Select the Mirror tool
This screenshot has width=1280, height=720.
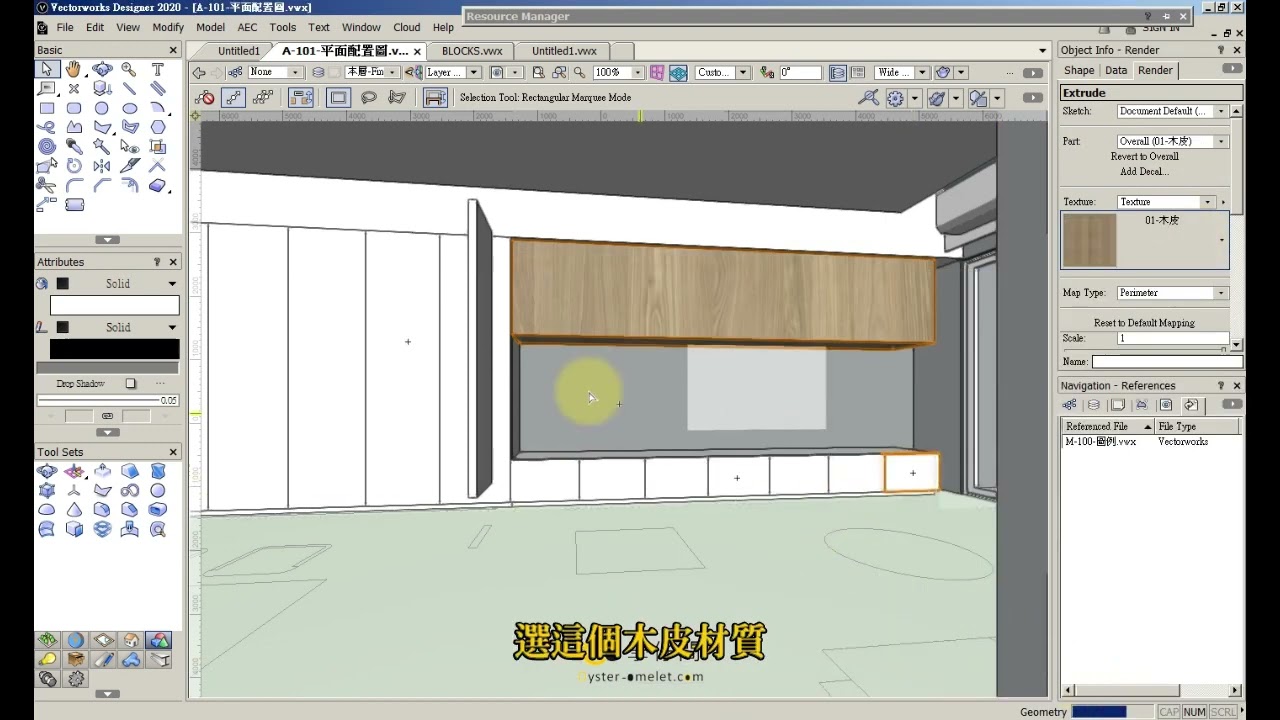[x=102, y=166]
